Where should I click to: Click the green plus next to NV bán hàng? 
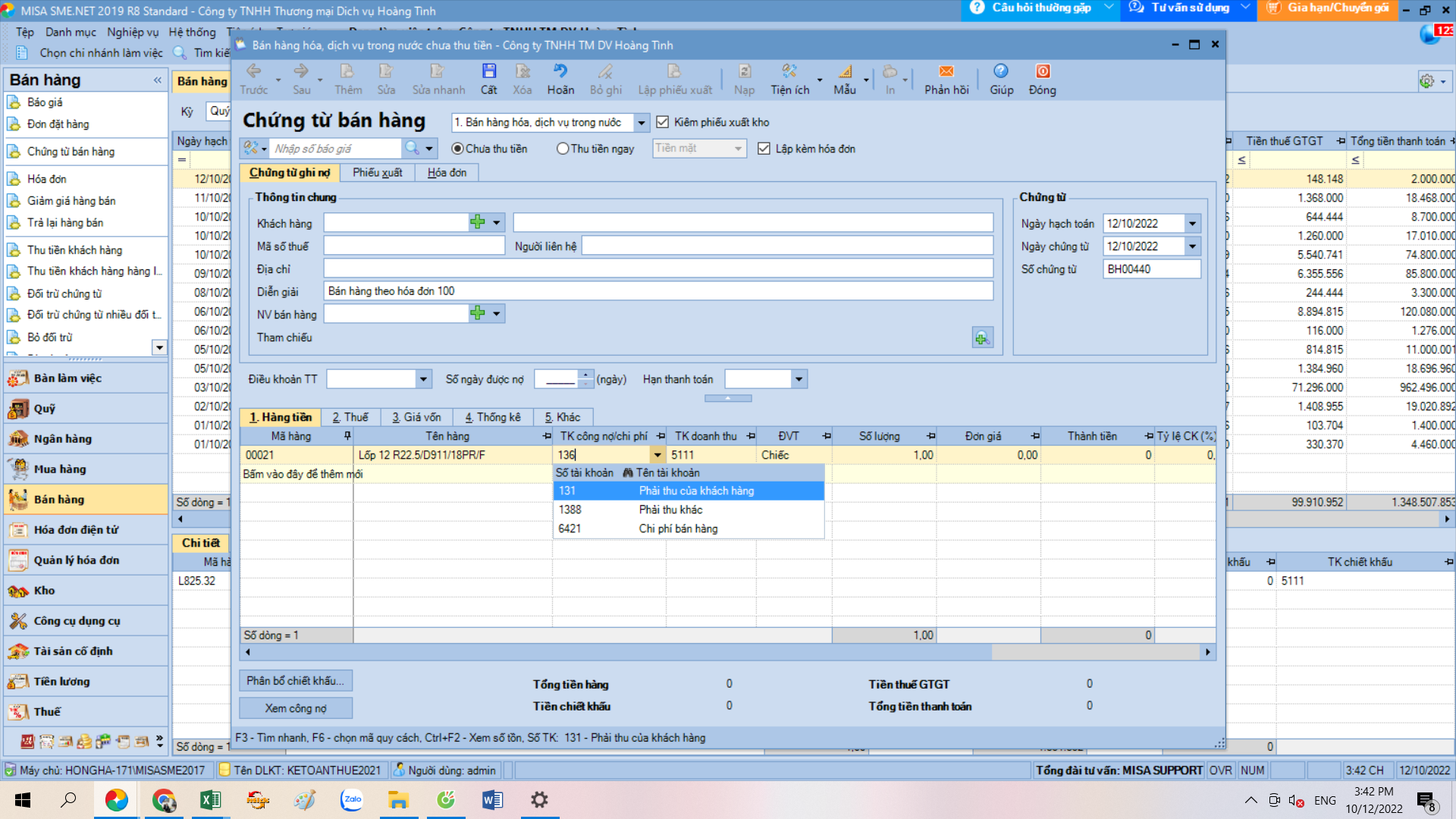click(x=478, y=313)
